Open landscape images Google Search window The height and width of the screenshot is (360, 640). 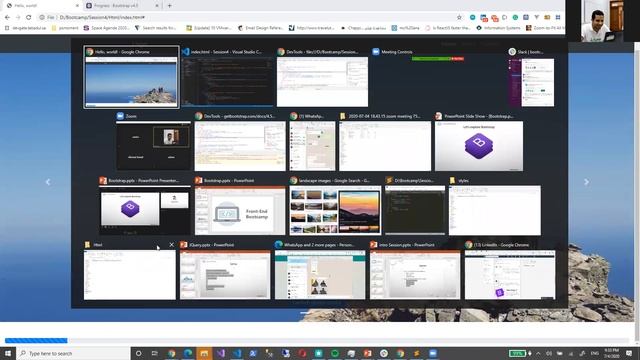(x=335, y=206)
